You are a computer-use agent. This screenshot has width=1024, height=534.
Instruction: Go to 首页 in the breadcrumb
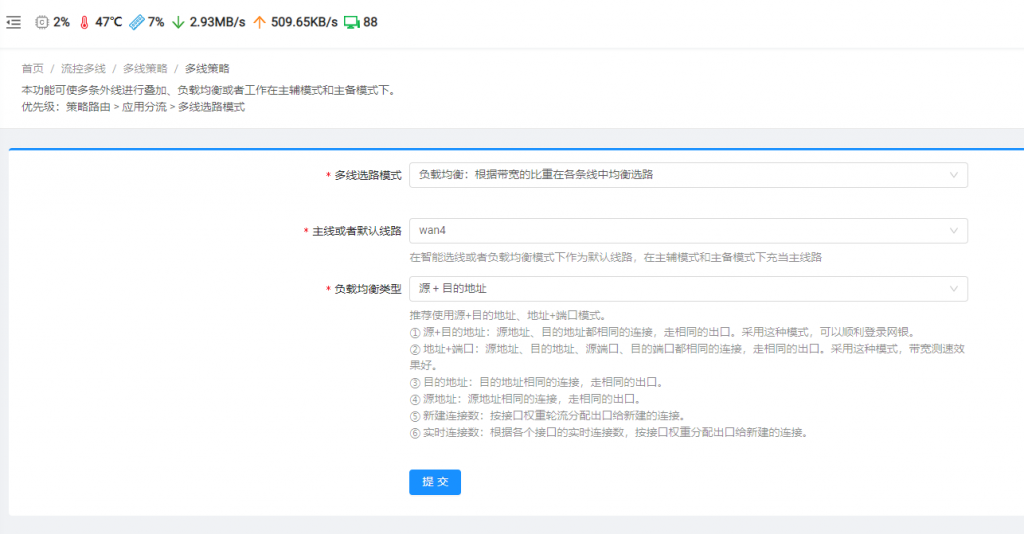coord(33,69)
